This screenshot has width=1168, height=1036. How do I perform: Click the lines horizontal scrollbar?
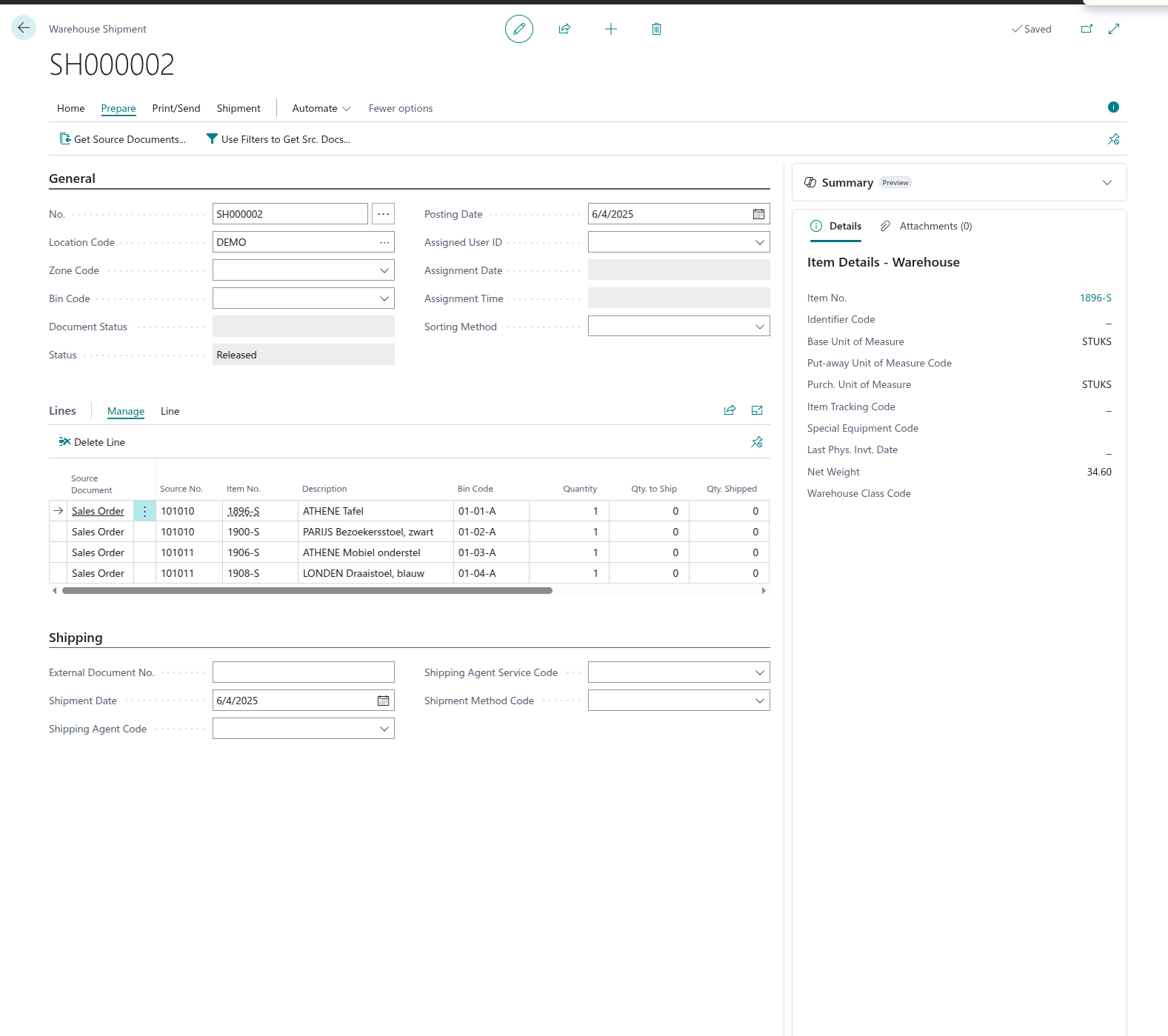(307, 591)
